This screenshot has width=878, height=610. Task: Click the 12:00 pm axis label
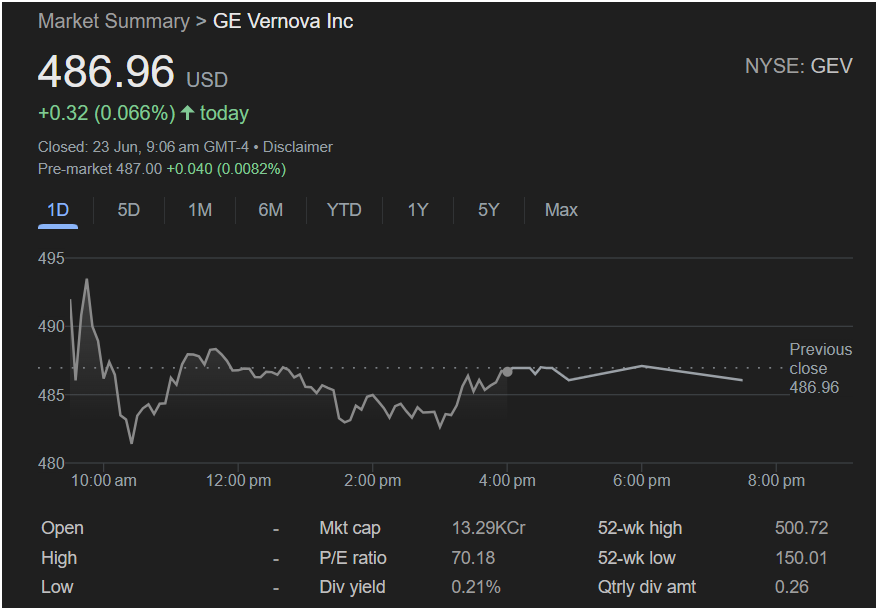tap(239, 481)
